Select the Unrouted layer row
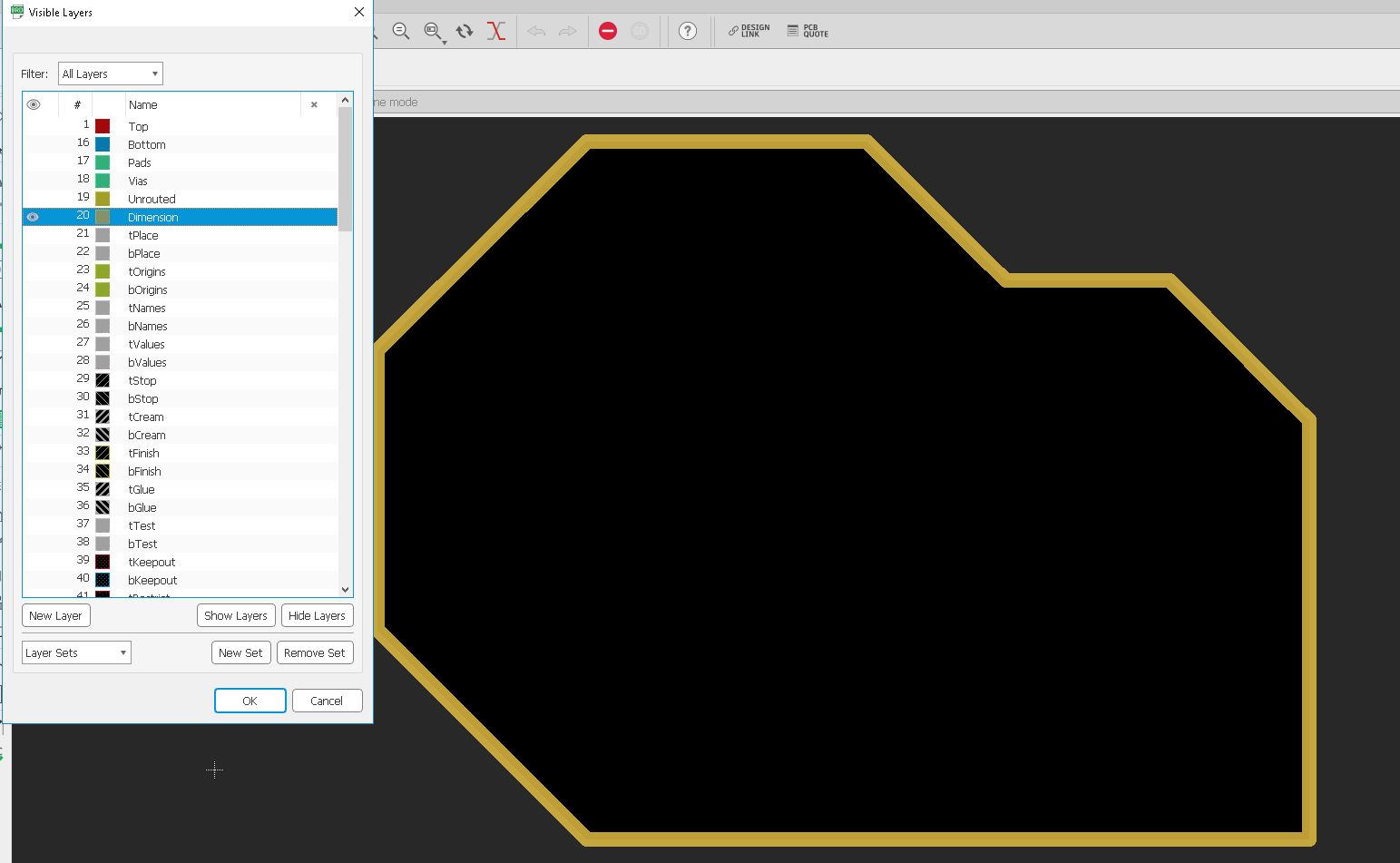 coord(180,199)
